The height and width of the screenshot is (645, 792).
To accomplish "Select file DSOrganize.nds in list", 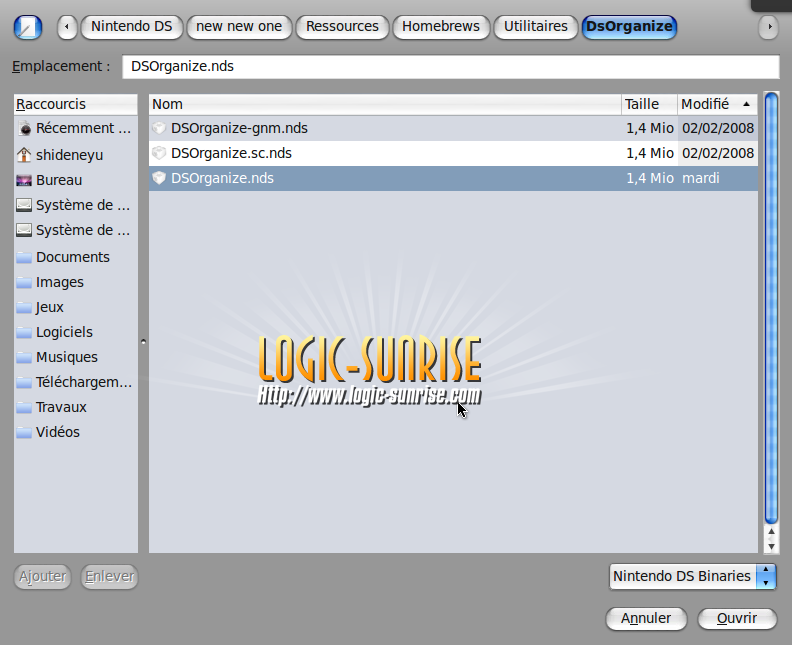I will pos(453,178).
